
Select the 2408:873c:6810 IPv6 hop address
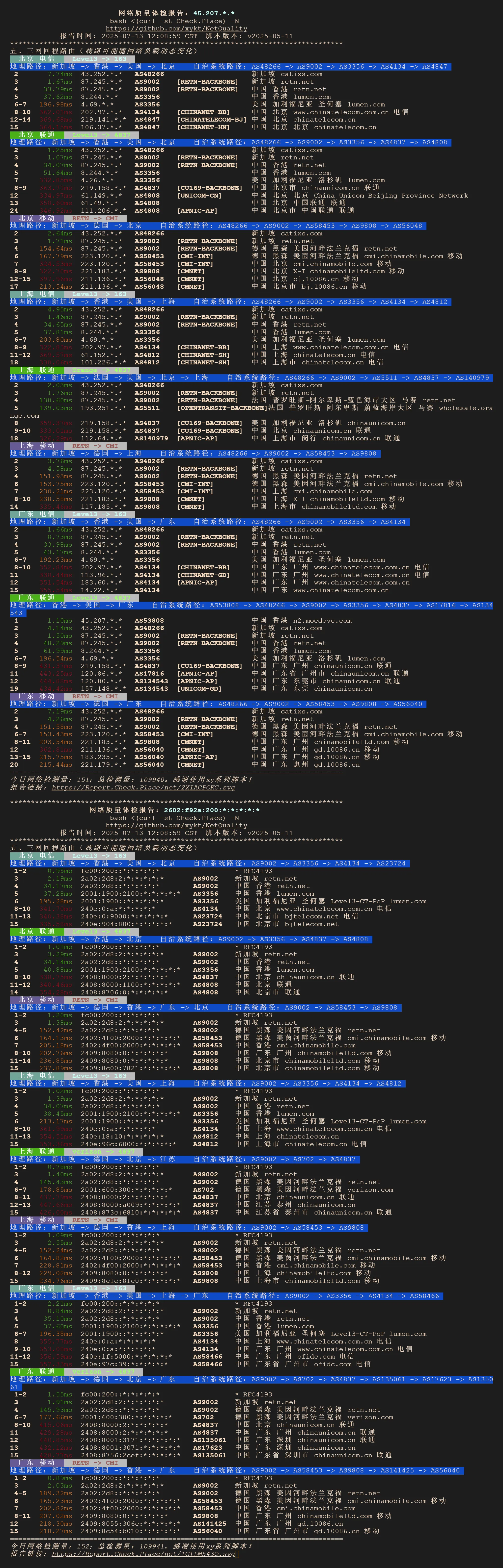click(x=130, y=1213)
